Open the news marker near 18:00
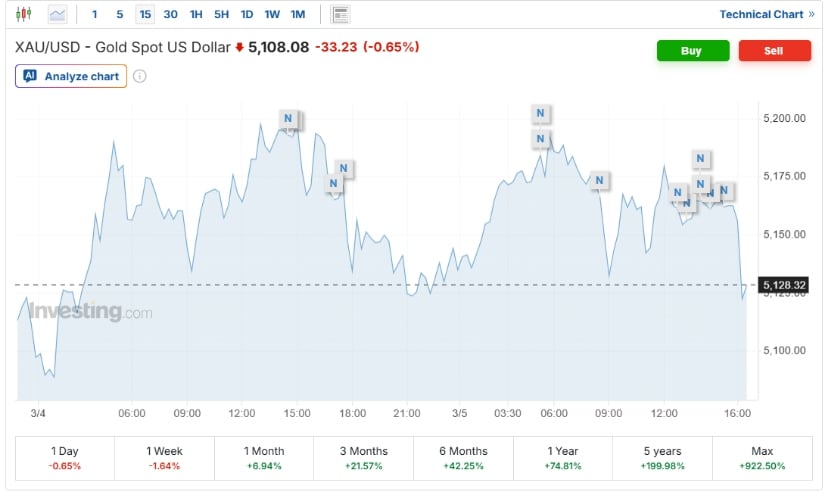 pyautogui.click(x=343, y=168)
